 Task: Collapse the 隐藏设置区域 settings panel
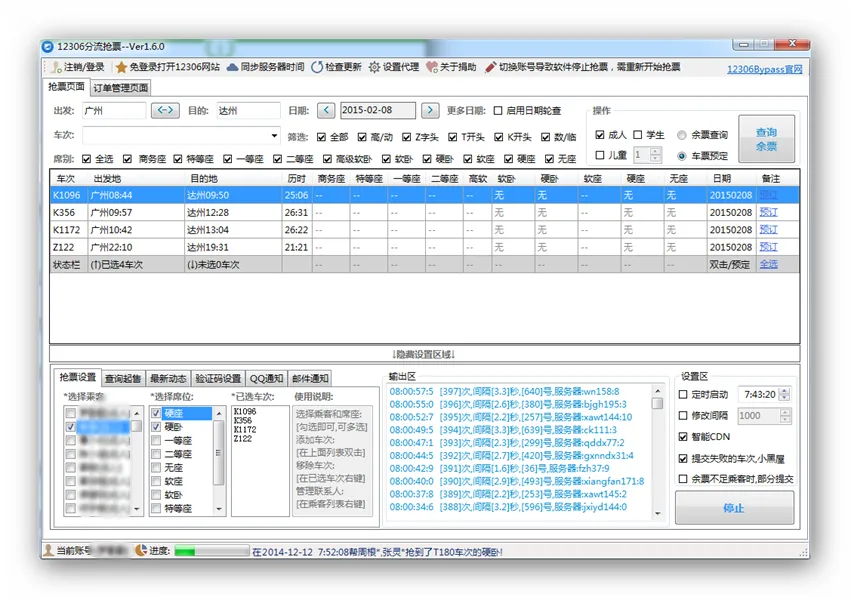point(424,355)
